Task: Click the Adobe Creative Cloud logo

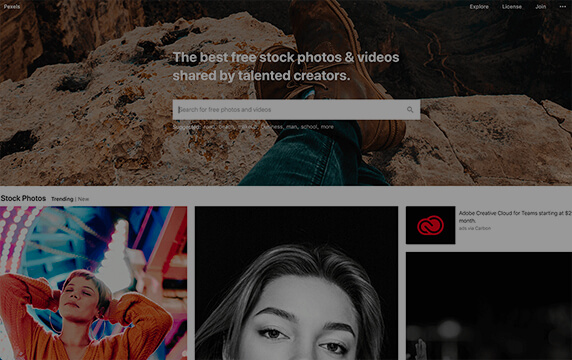Action: 430,225
